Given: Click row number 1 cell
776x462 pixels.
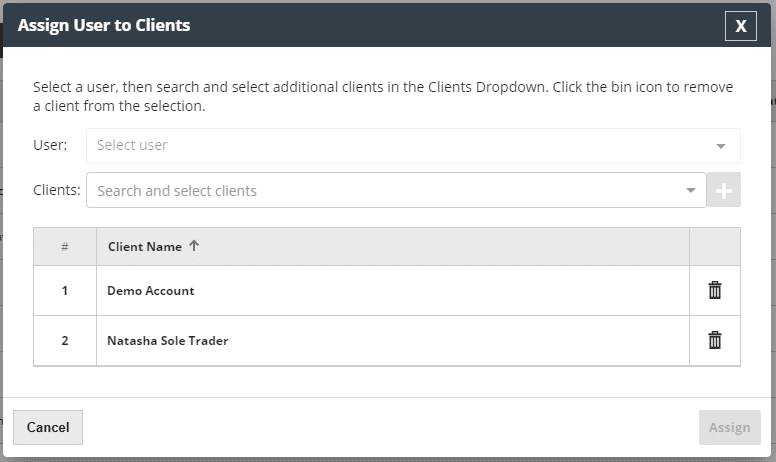Looking at the screenshot, I should (x=65, y=291).
